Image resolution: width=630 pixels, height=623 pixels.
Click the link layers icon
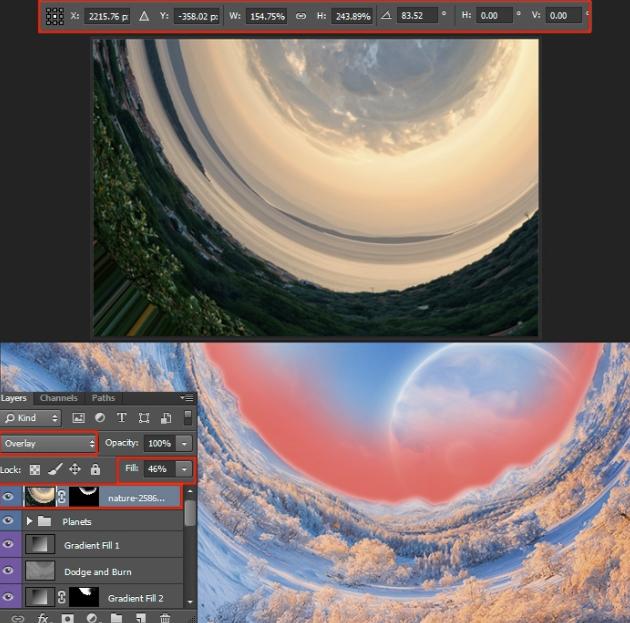click(x=18, y=618)
